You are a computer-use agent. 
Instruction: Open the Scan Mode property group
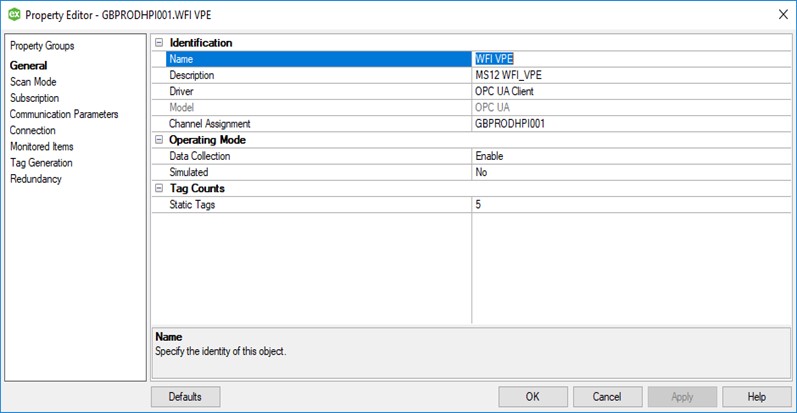click(33, 82)
